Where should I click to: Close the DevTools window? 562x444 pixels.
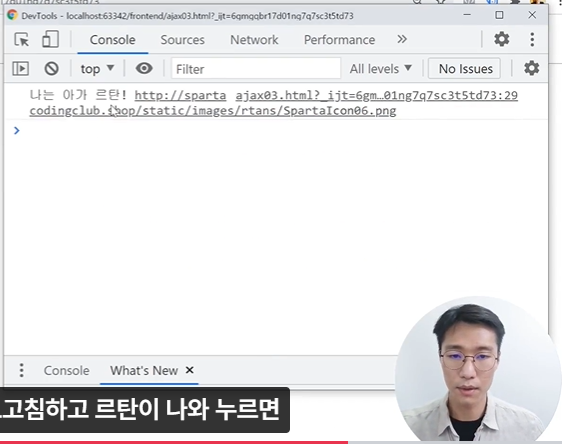pos(532,15)
